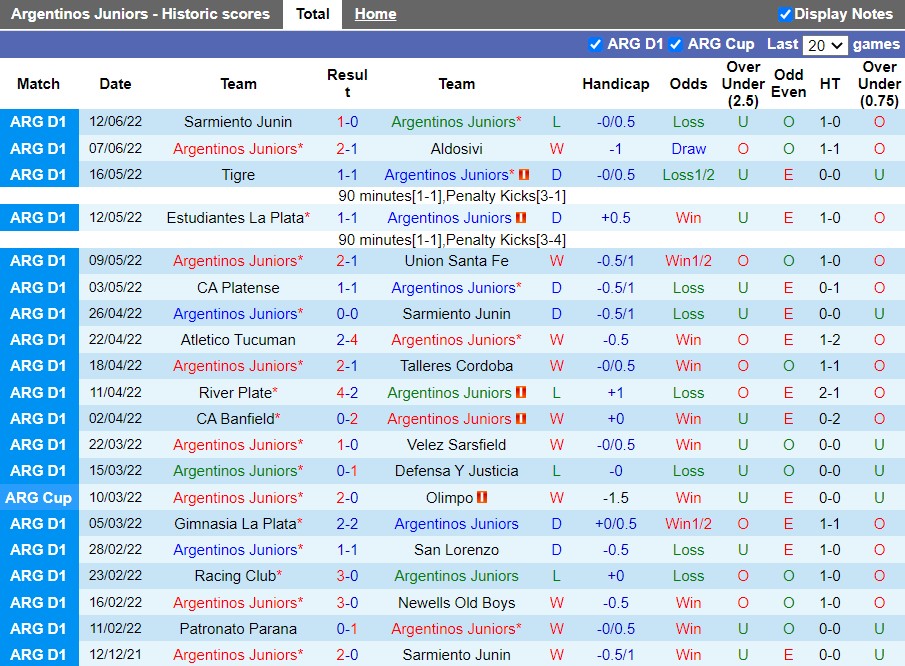Screen dimensions: 905x666
Task: Uncheck the ARG Cup filter checkbox
Action: point(675,44)
